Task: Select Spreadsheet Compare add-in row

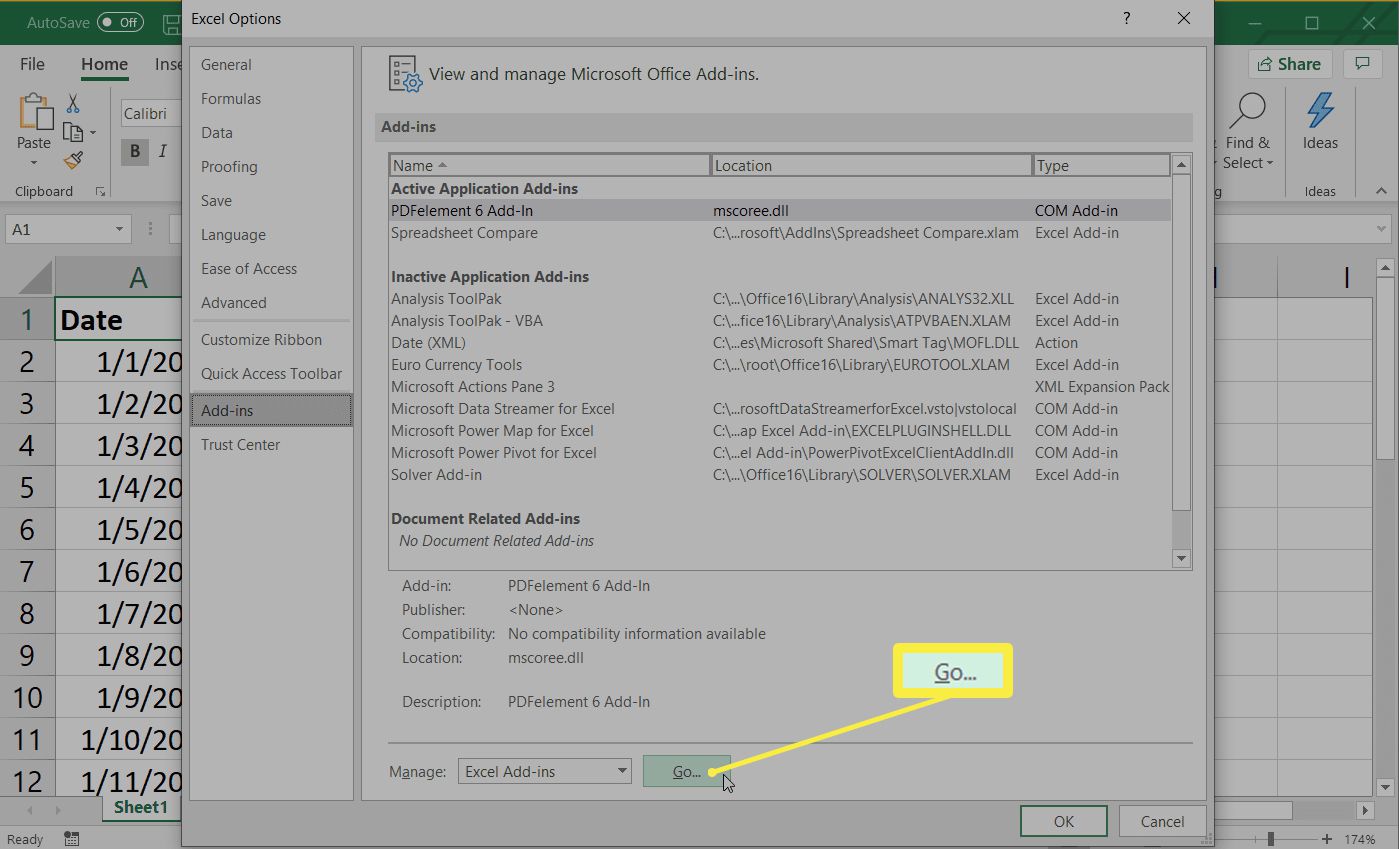Action: coord(779,232)
